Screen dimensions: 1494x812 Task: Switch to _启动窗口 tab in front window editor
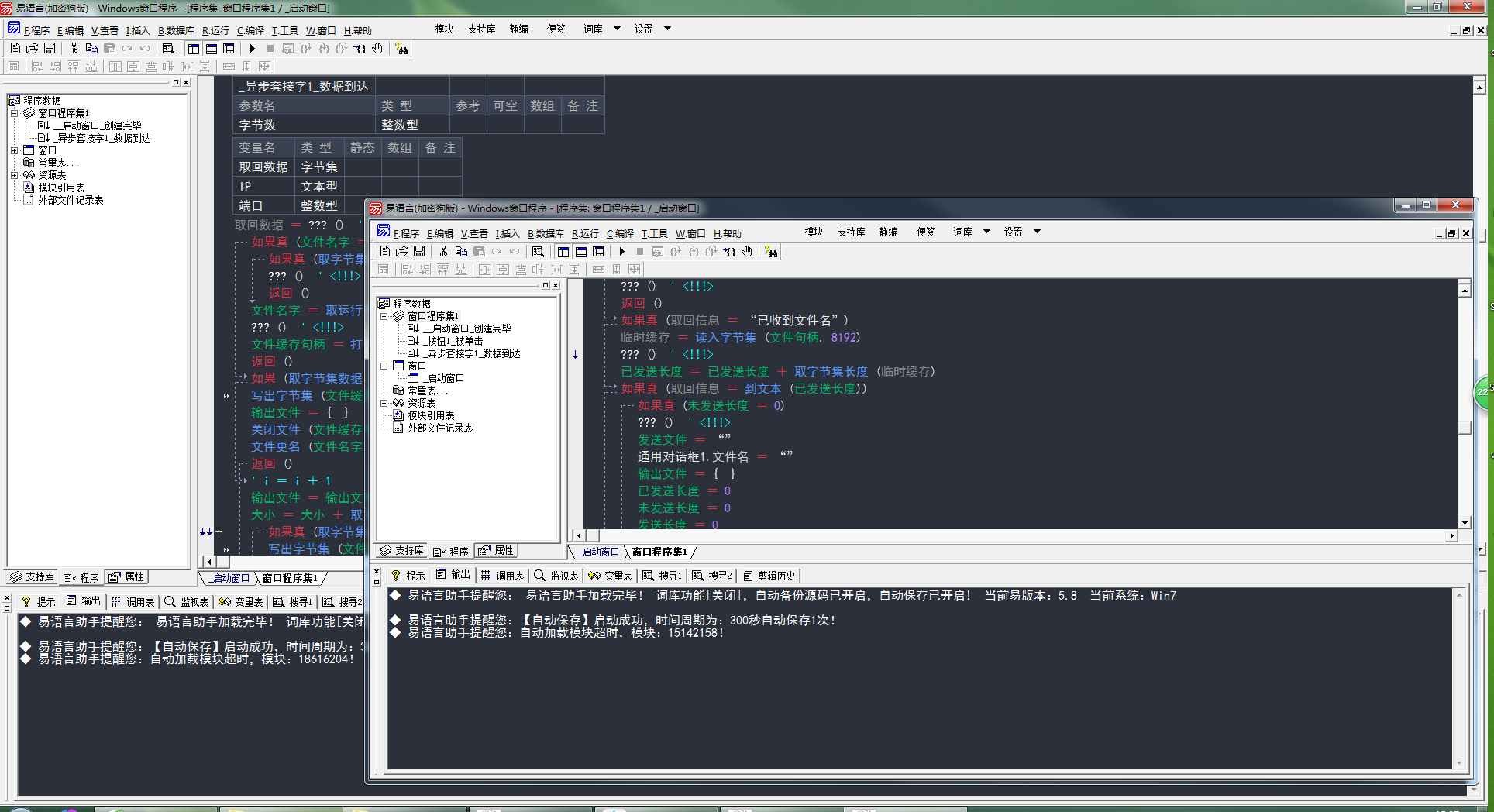(600, 552)
